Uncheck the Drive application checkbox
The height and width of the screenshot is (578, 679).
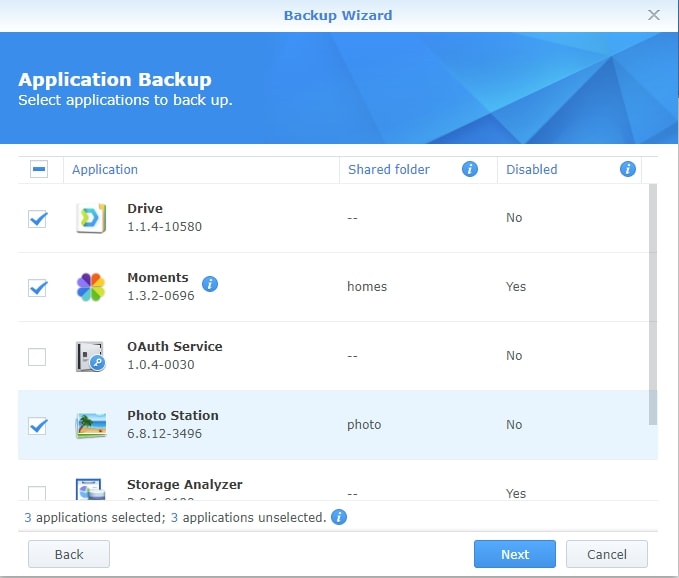pyautogui.click(x=37, y=219)
